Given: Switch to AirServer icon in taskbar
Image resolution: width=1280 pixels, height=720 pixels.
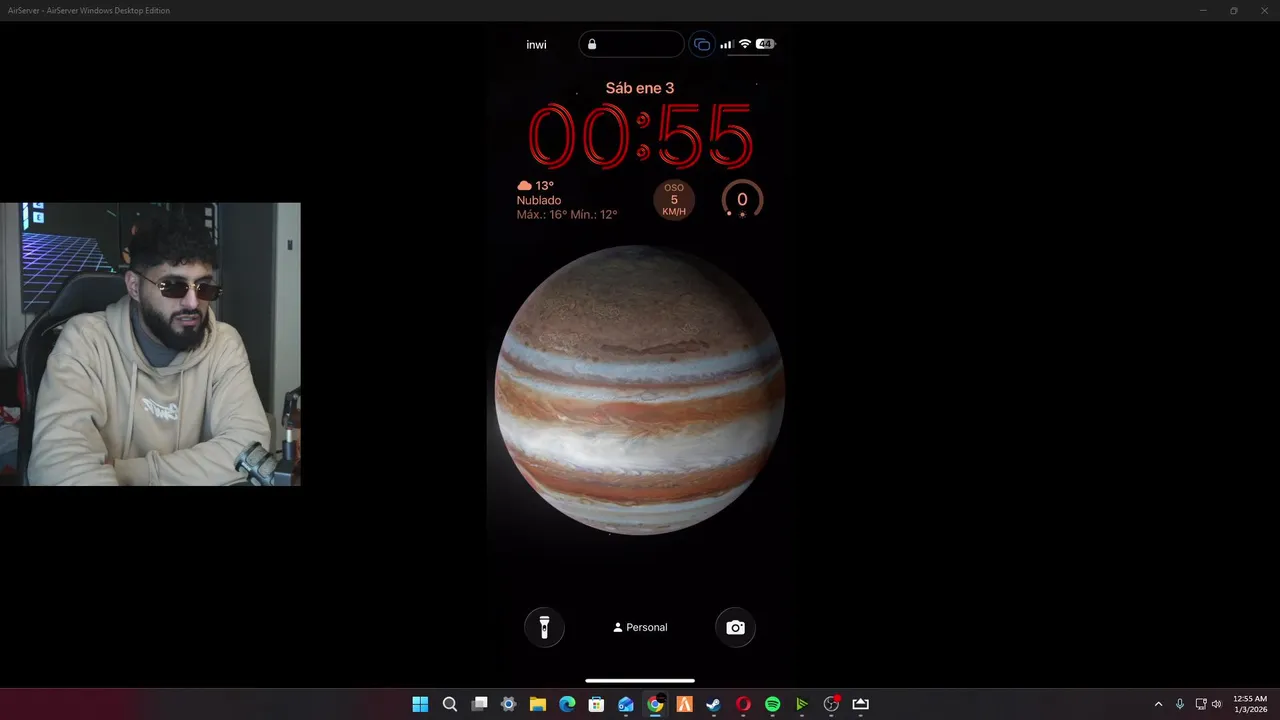Looking at the screenshot, I should coord(860,704).
